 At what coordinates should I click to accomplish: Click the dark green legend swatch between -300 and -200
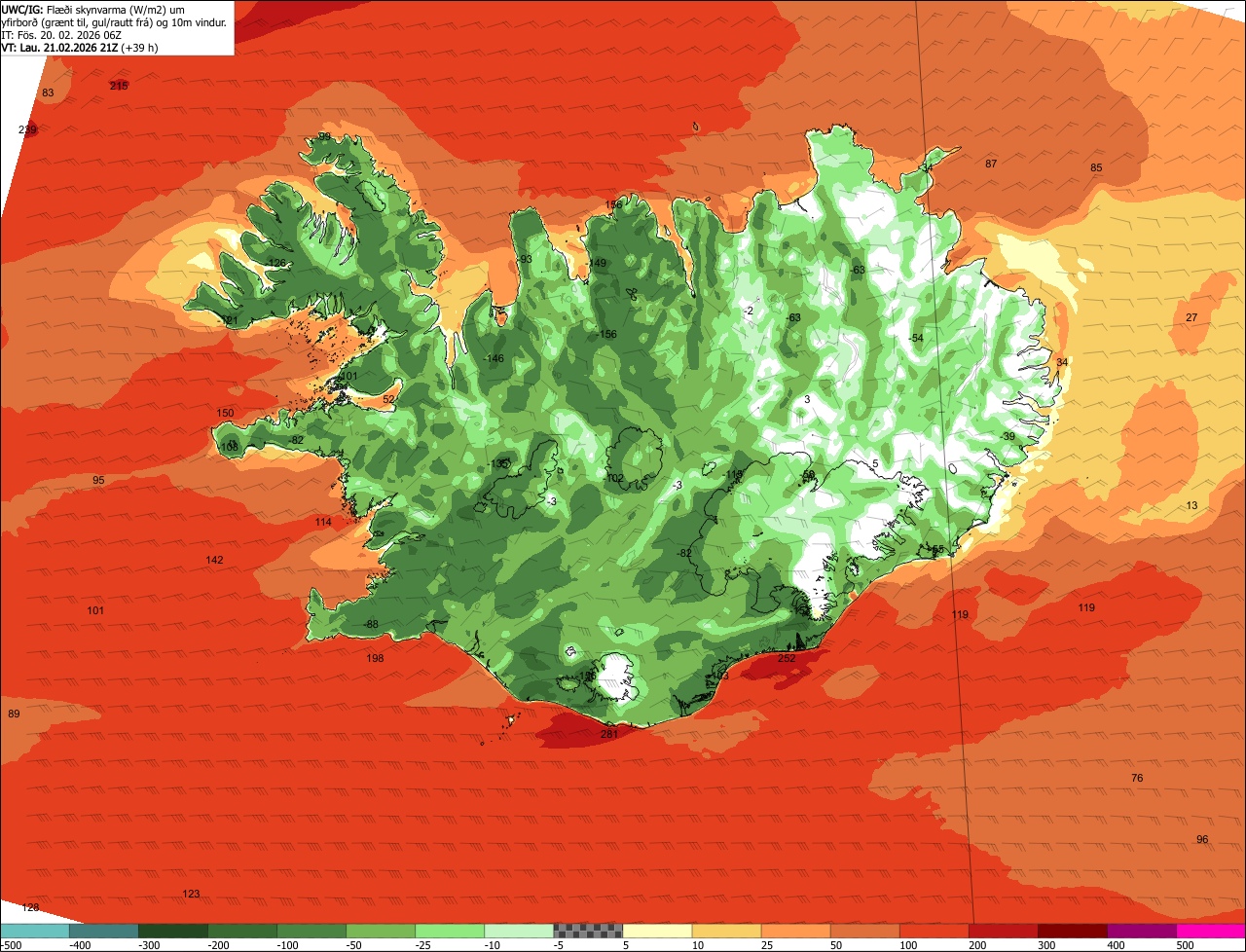[173, 931]
